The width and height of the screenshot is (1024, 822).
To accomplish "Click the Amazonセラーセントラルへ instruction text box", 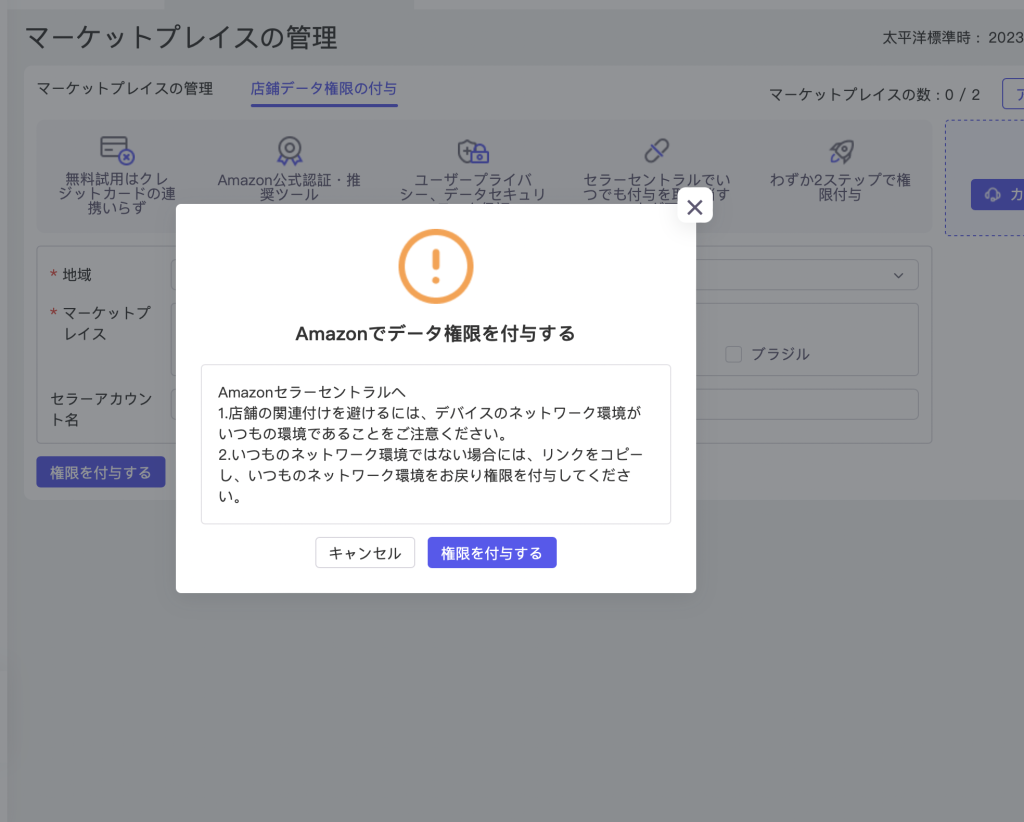I will click(x=435, y=444).
